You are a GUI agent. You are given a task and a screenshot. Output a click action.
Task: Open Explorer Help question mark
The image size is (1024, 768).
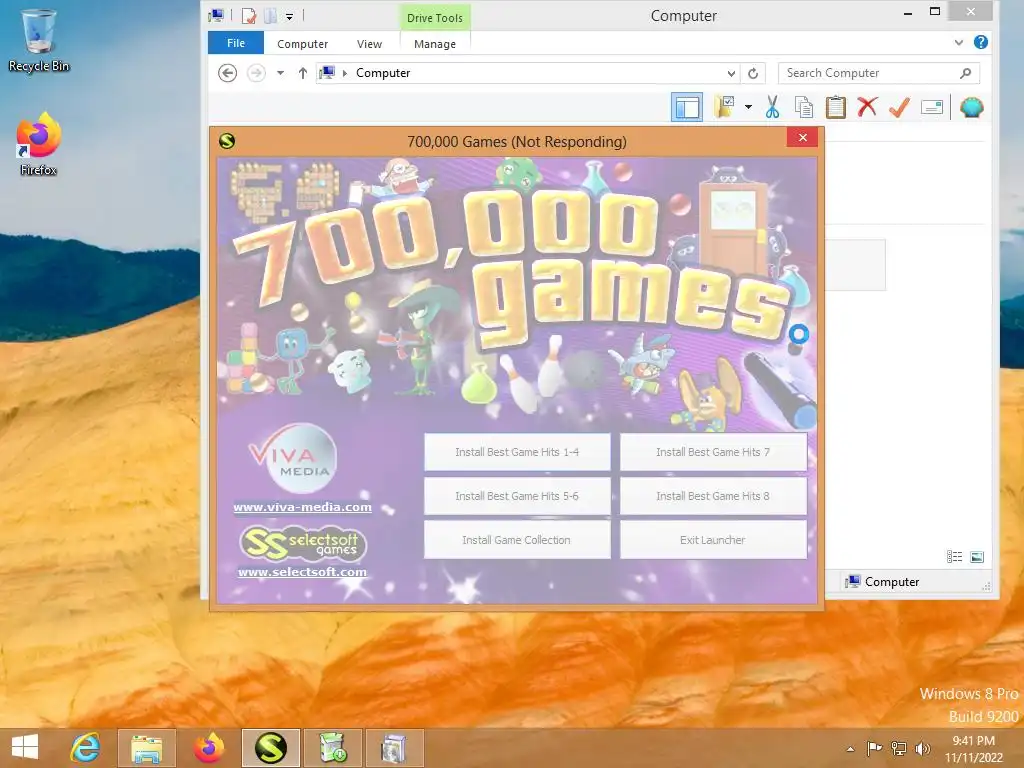980,42
